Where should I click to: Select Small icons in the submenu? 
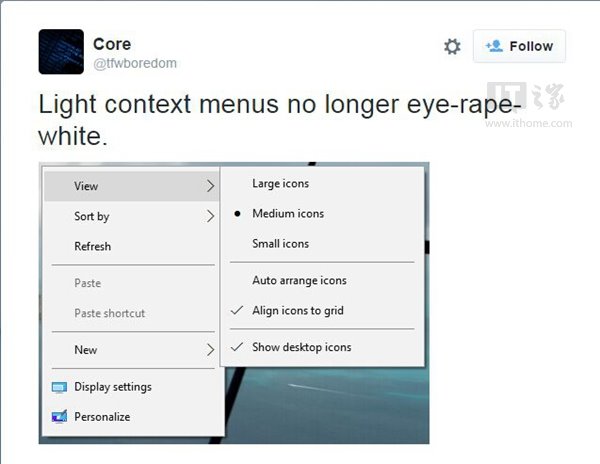point(280,243)
